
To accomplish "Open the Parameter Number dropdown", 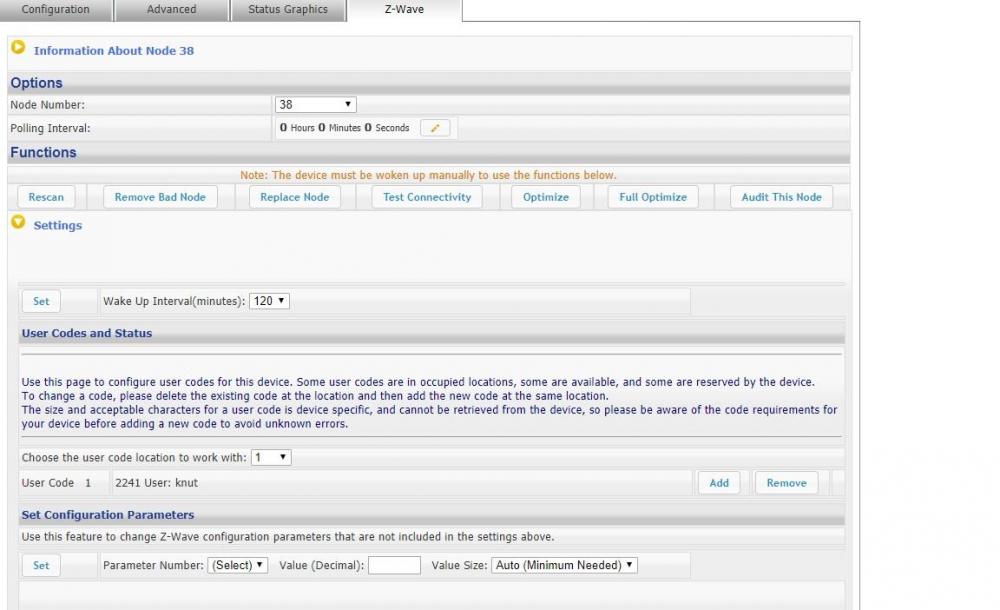I will [237, 565].
